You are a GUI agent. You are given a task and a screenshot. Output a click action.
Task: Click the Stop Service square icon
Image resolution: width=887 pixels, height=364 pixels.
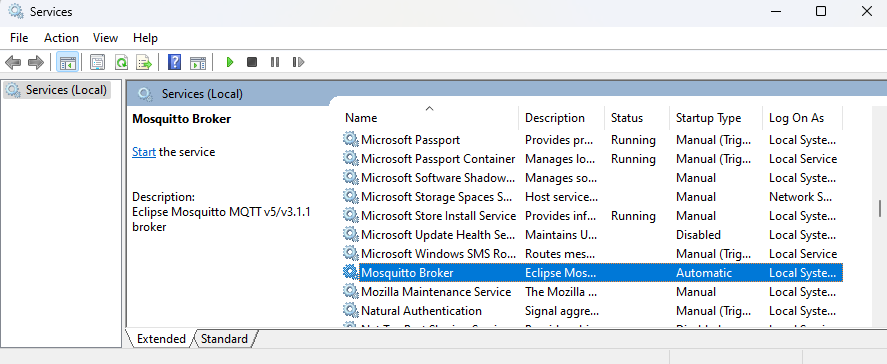252,62
